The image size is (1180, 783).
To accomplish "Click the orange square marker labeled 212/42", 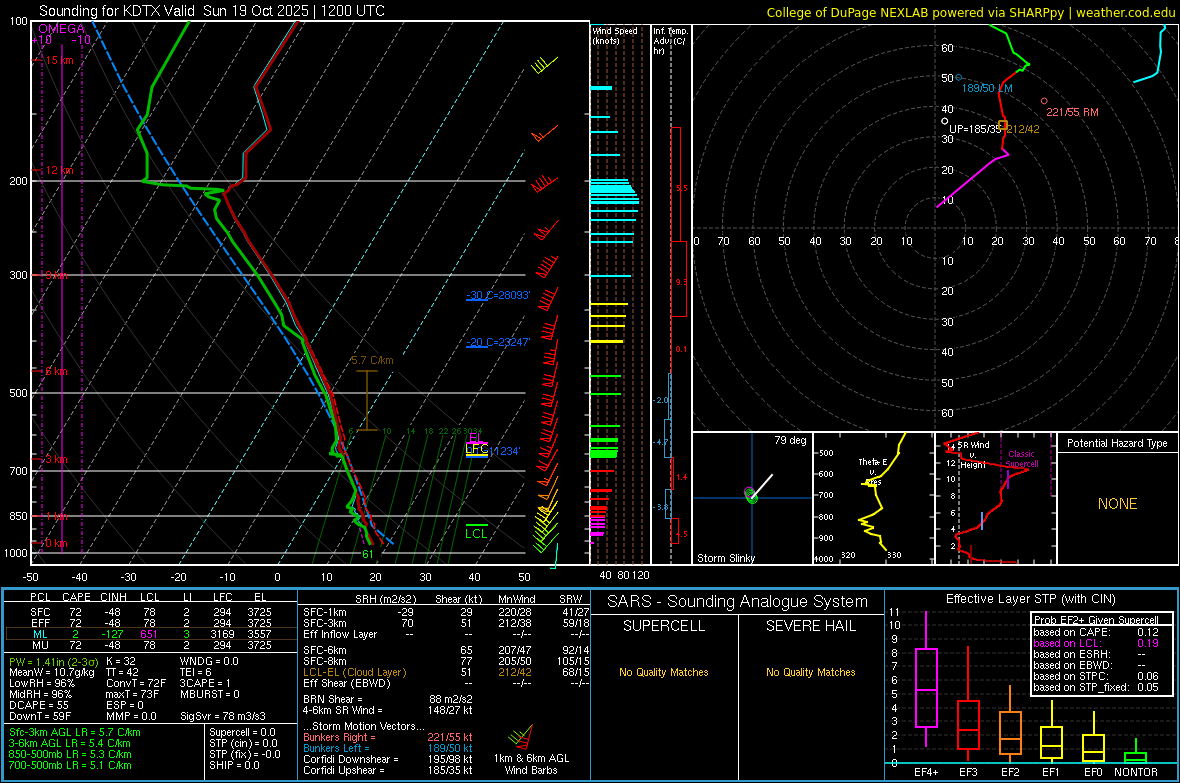I will click(1002, 125).
